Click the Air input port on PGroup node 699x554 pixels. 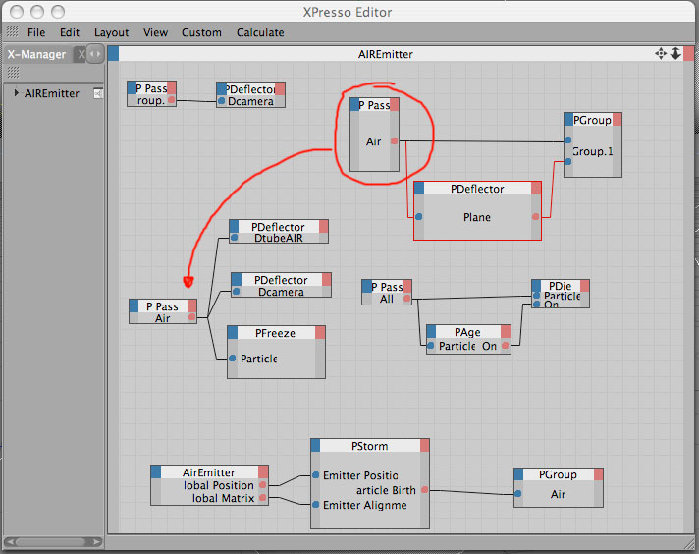(x=518, y=493)
